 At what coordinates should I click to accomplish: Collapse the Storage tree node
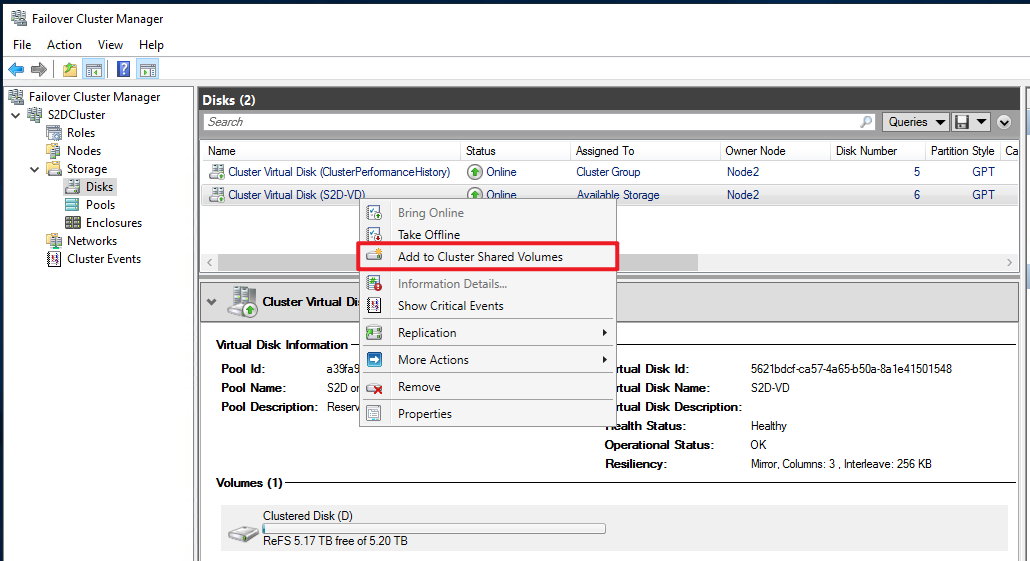pos(34,169)
